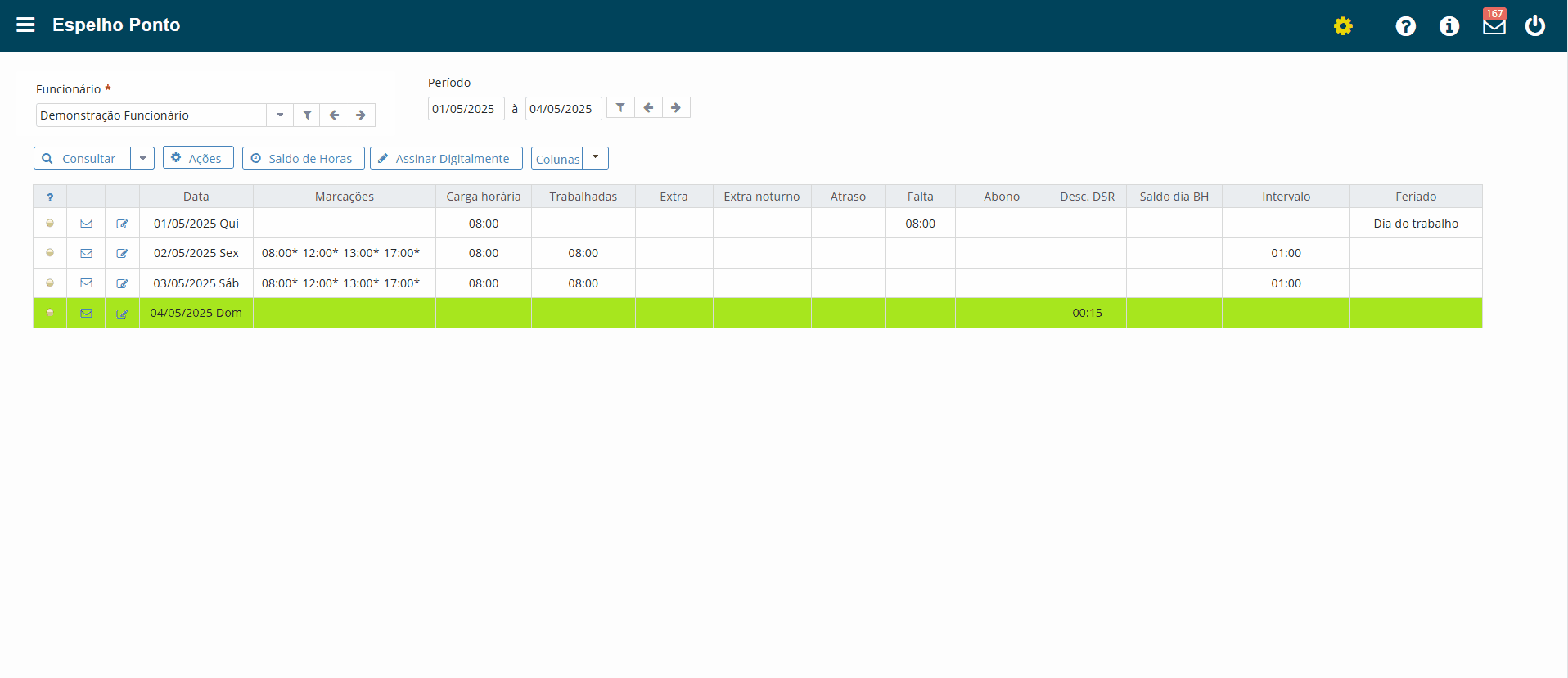Select markings cell for 02/05/2025 Sex
The height and width of the screenshot is (678, 1568).
(x=345, y=253)
